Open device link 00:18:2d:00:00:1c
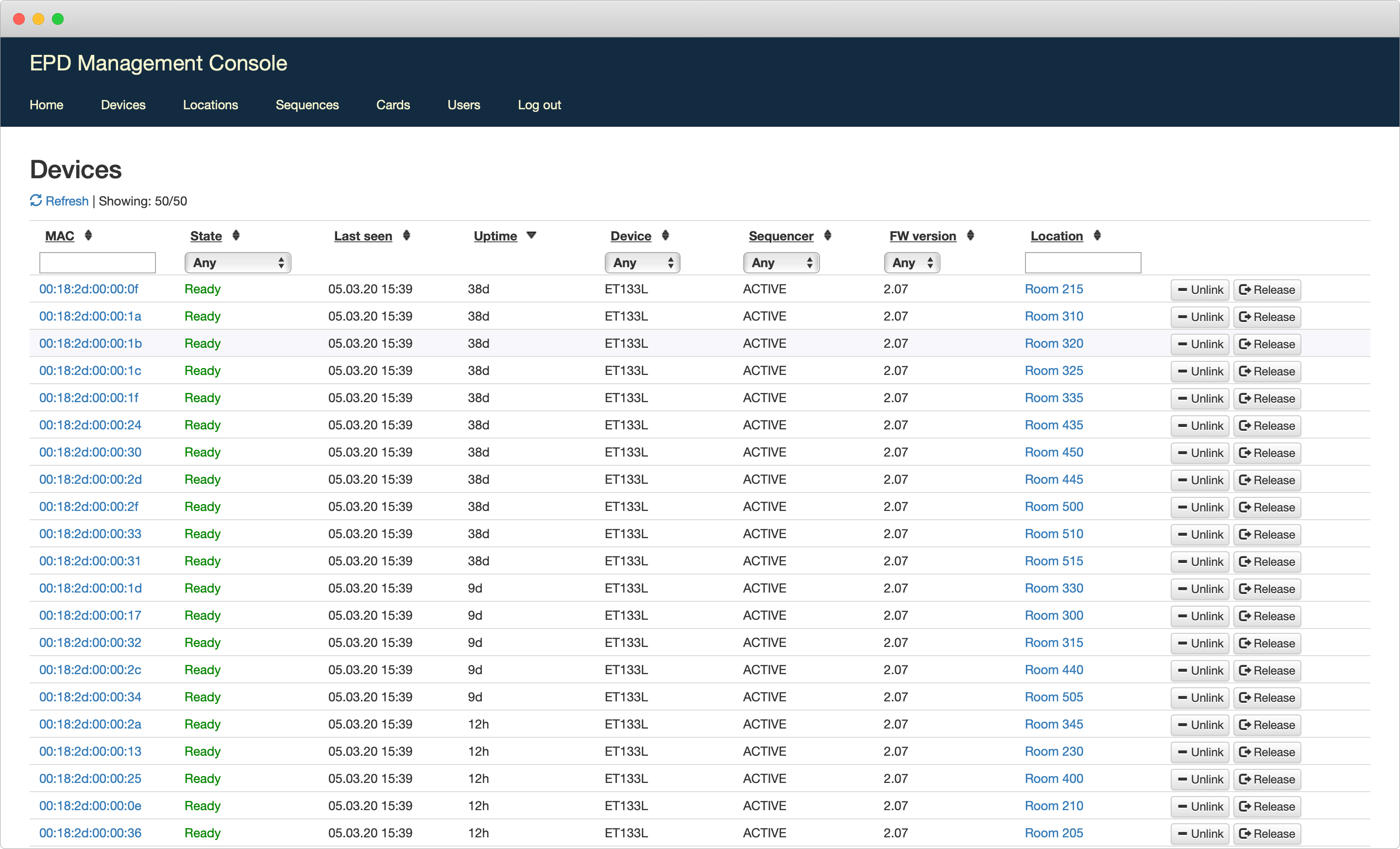This screenshot has height=849, width=1400. pyautogui.click(x=90, y=371)
